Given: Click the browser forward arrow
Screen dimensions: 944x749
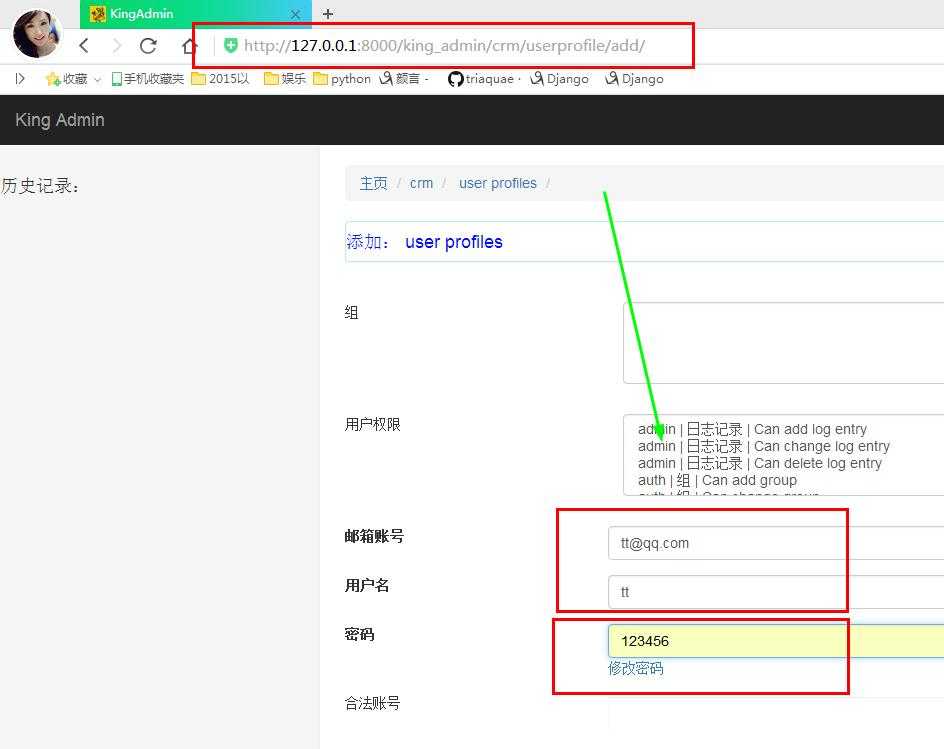Looking at the screenshot, I should 117,45.
